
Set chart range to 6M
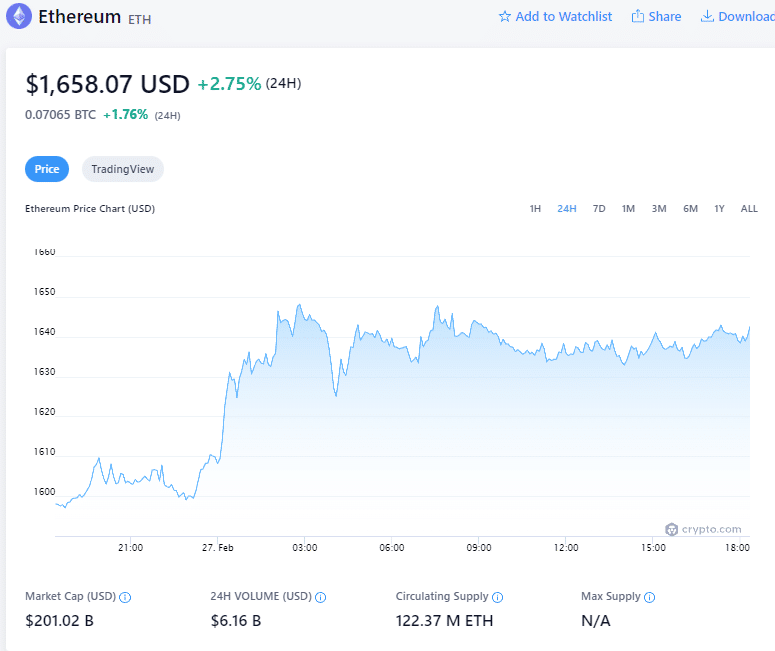coord(690,209)
